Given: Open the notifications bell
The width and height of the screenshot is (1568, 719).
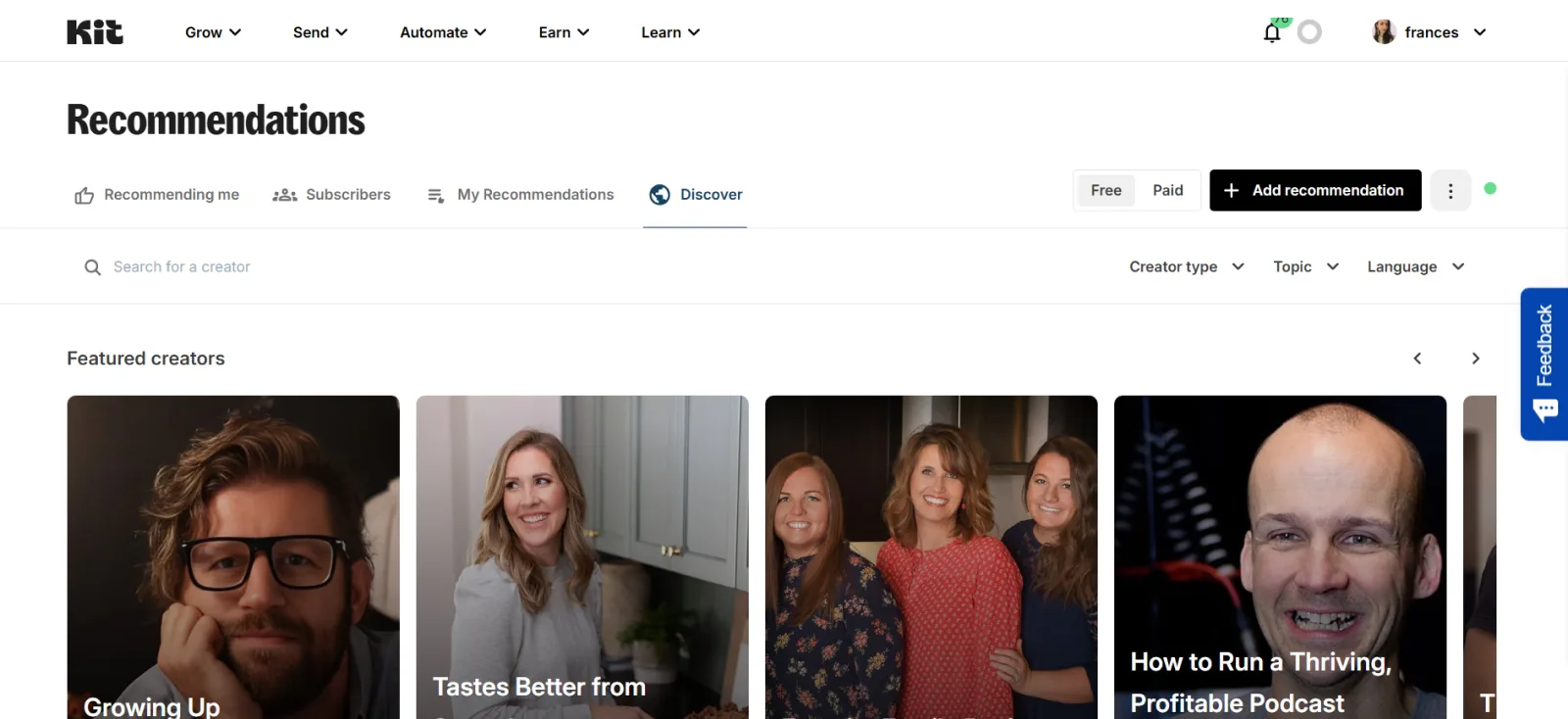Looking at the screenshot, I should point(1271,32).
